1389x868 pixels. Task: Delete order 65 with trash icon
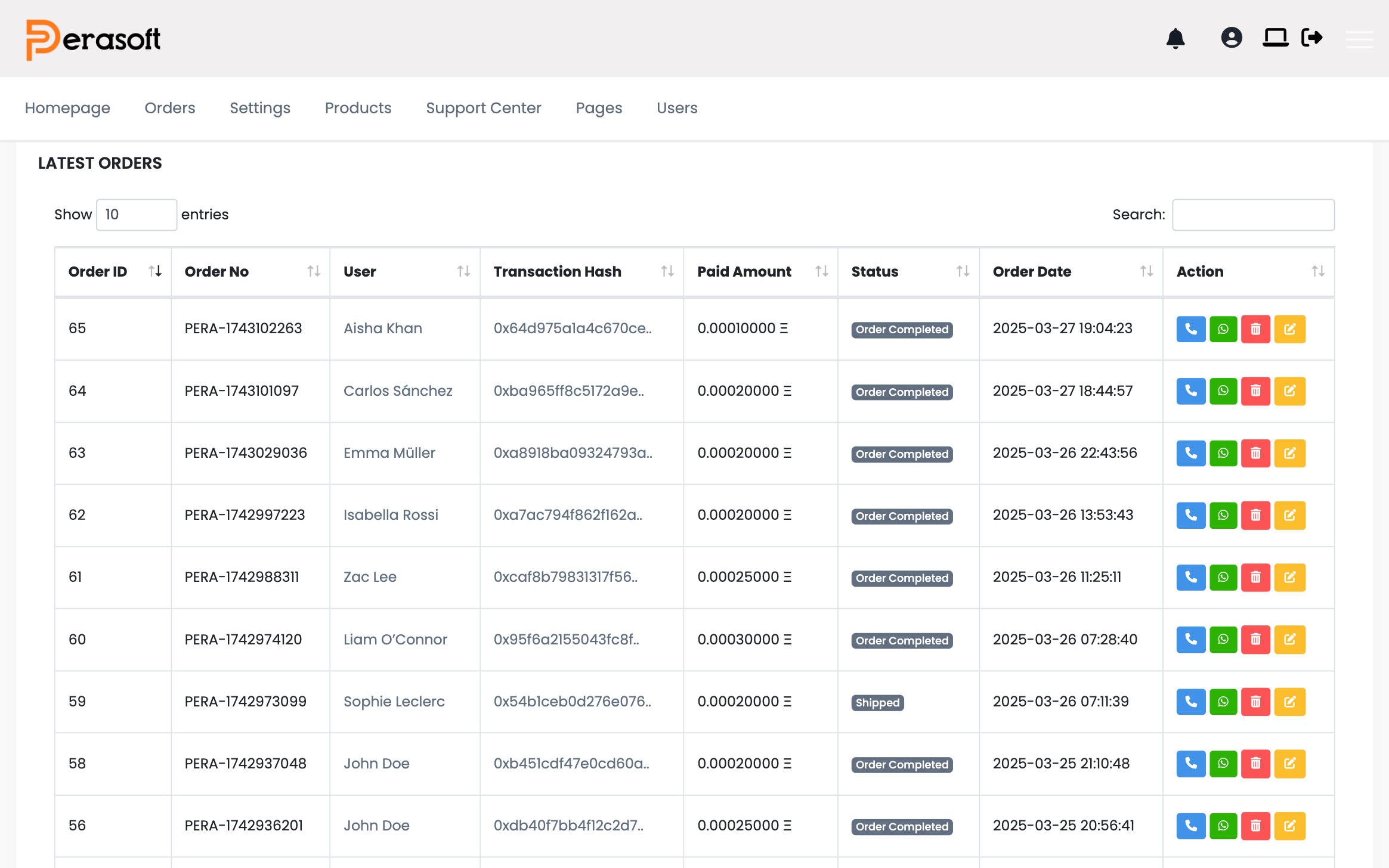[1255, 329]
